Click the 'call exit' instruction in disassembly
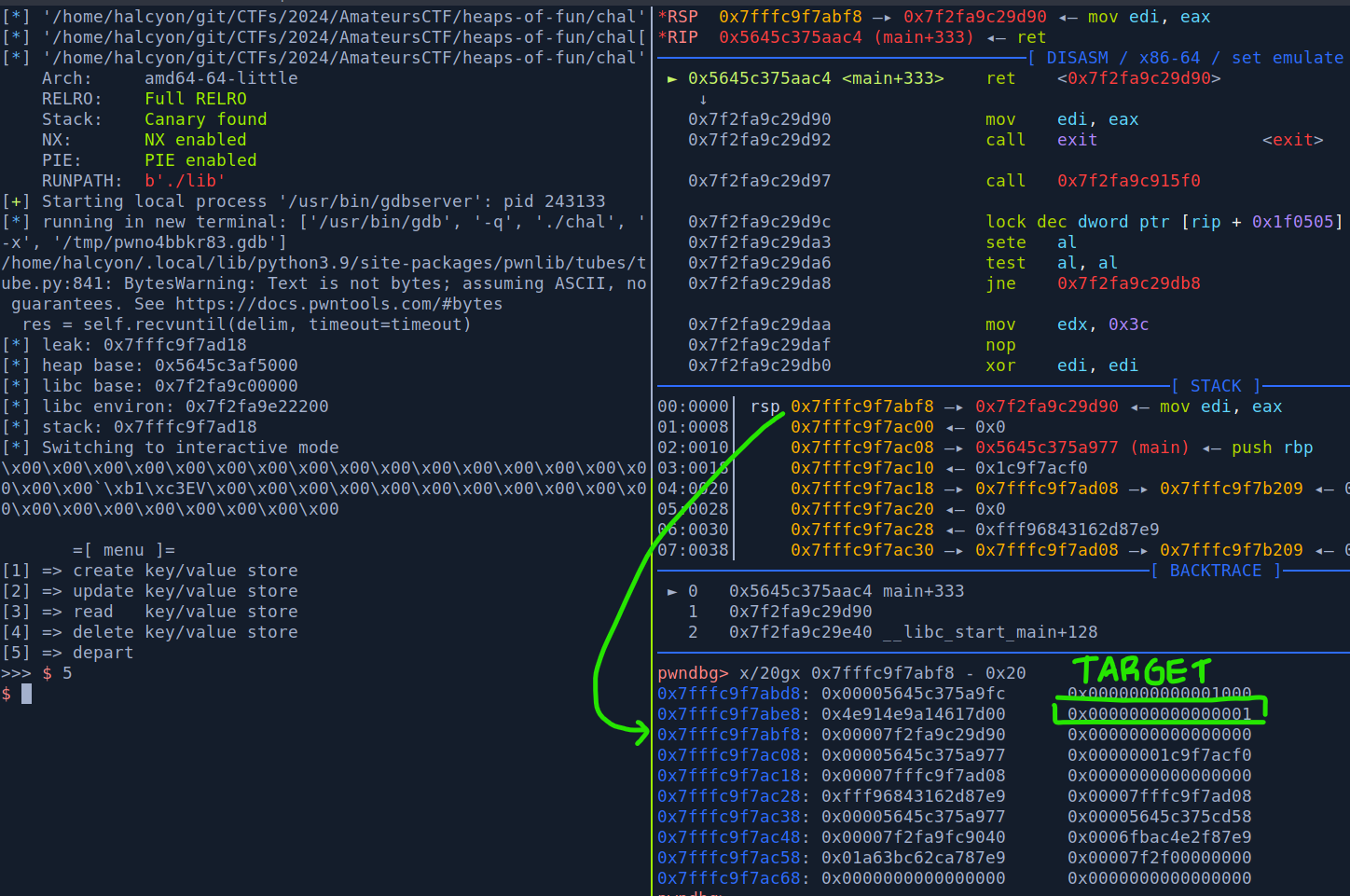Image resolution: width=1350 pixels, height=896 pixels. coord(1040,140)
